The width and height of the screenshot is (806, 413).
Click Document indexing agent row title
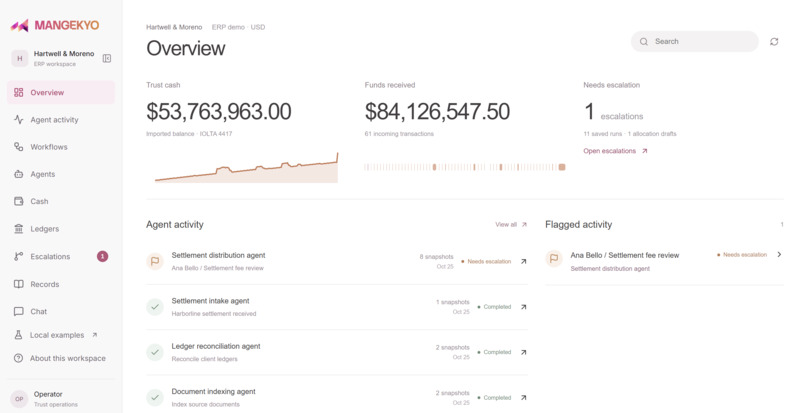[213, 391]
